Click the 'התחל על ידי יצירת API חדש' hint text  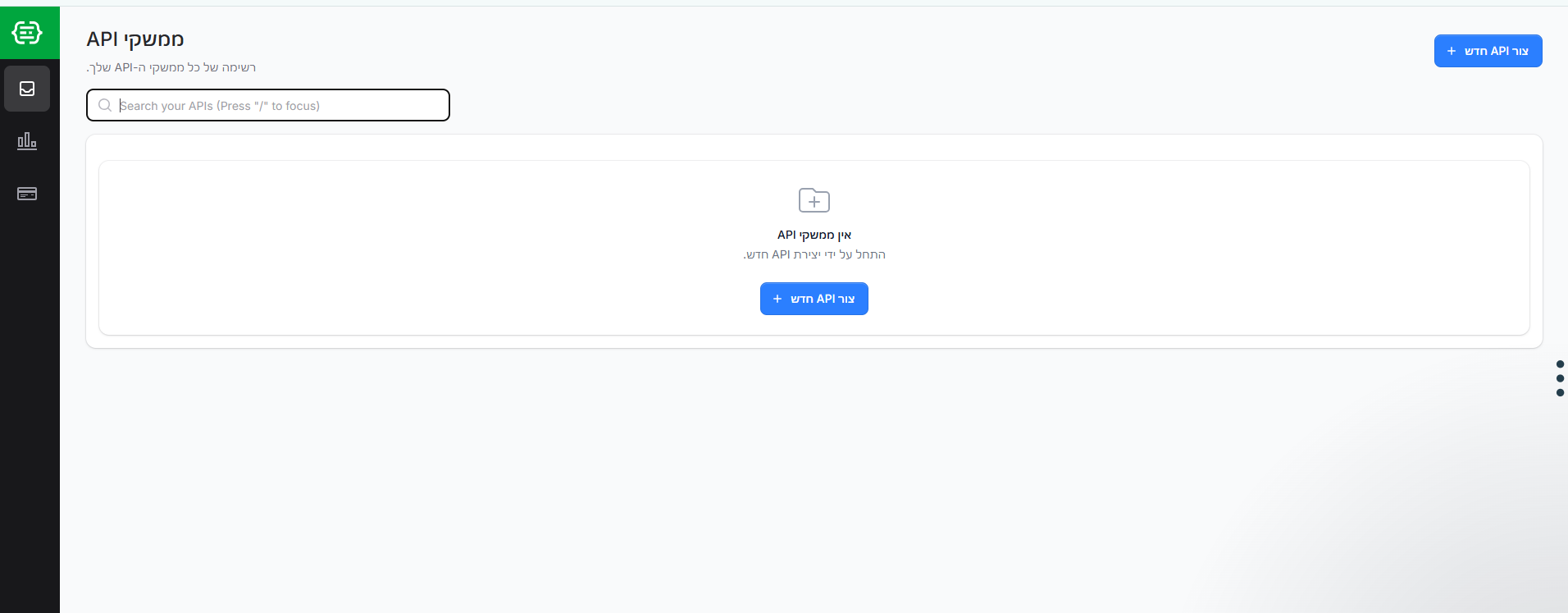click(814, 254)
